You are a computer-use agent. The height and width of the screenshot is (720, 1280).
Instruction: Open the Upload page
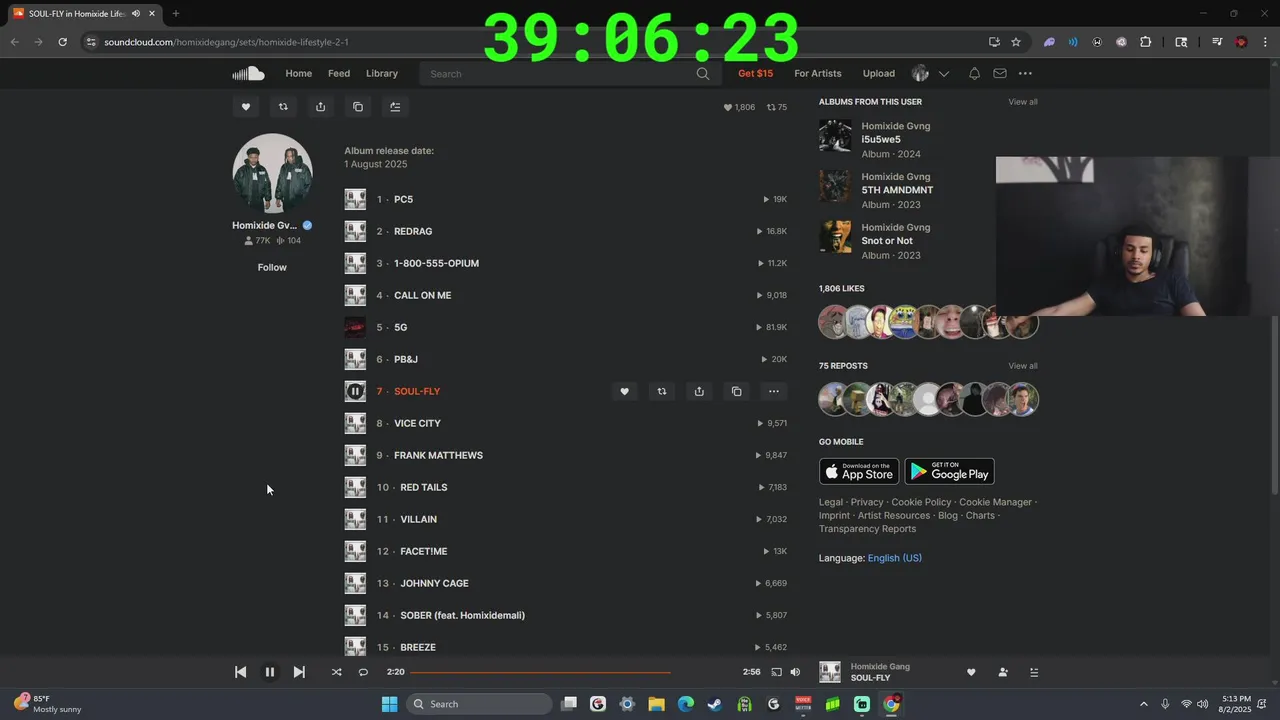[879, 73]
